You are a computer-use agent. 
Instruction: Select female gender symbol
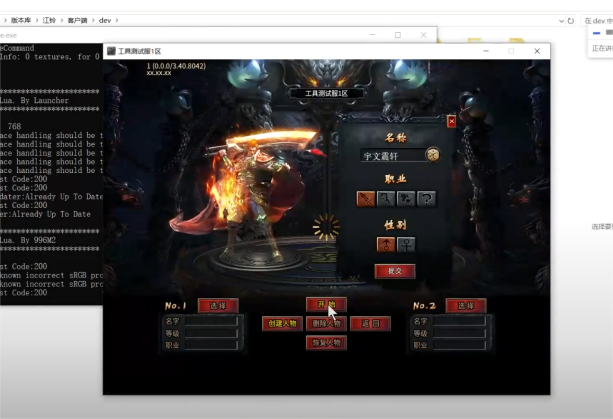tap(406, 243)
